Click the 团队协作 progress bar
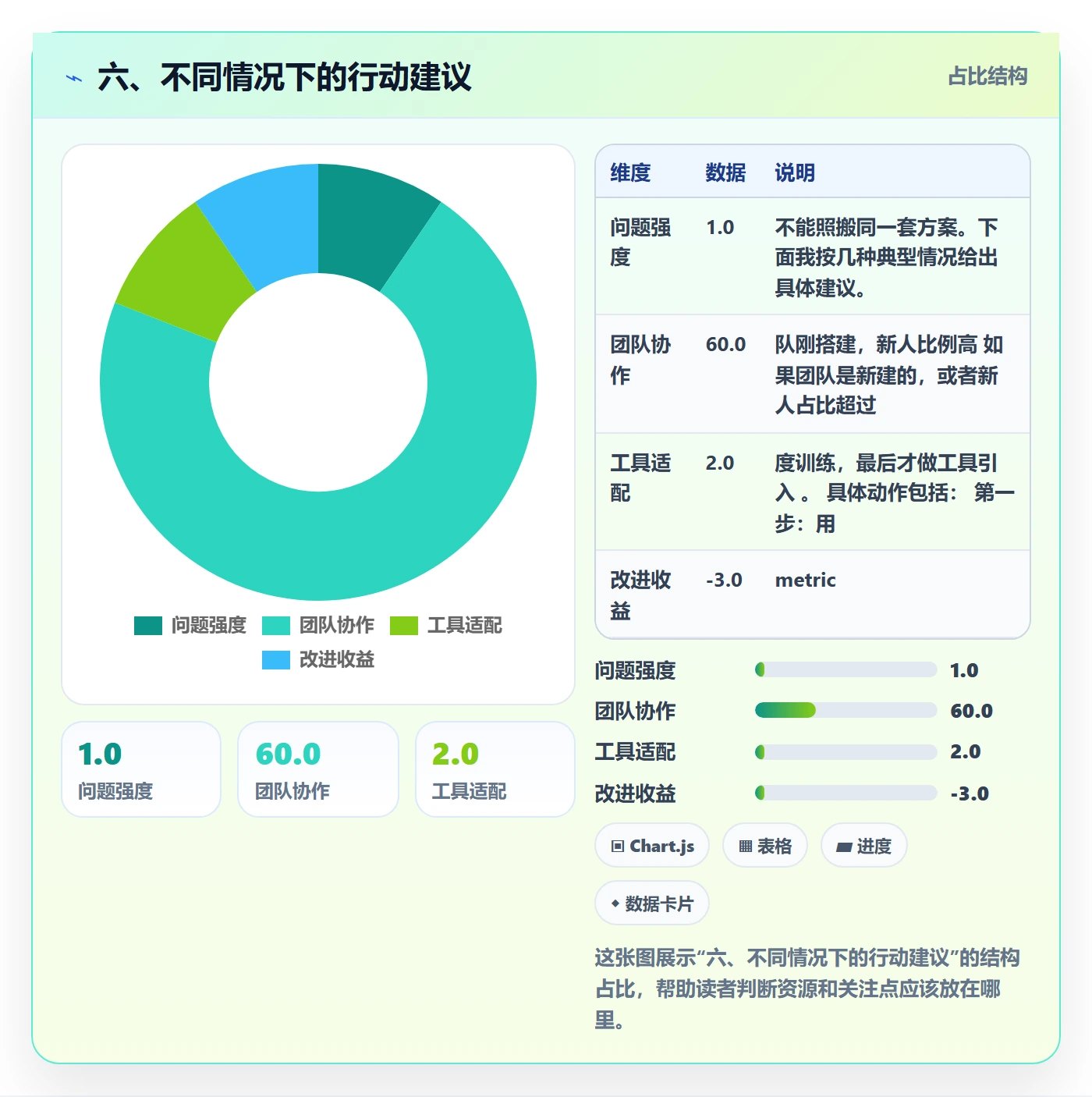Screen dimensions: 1092x1097 click(x=846, y=710)
